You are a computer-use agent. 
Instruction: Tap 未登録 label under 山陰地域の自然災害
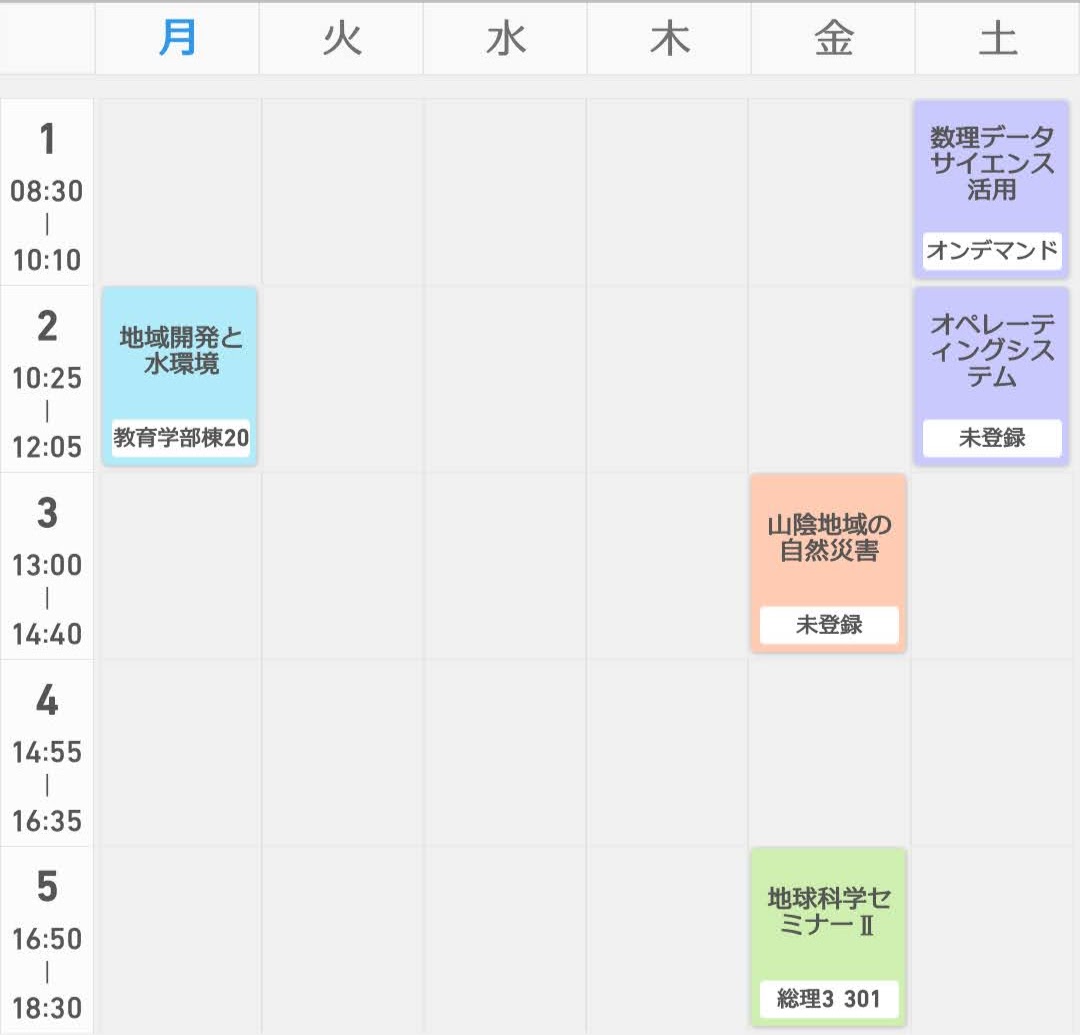pyautogui.click(x=828, y=625)
